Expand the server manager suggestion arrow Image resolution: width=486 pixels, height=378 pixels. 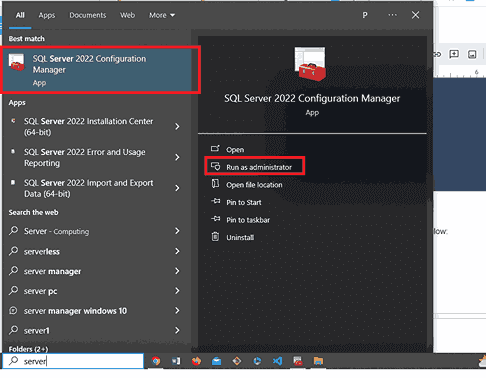[x=177, y=271]
